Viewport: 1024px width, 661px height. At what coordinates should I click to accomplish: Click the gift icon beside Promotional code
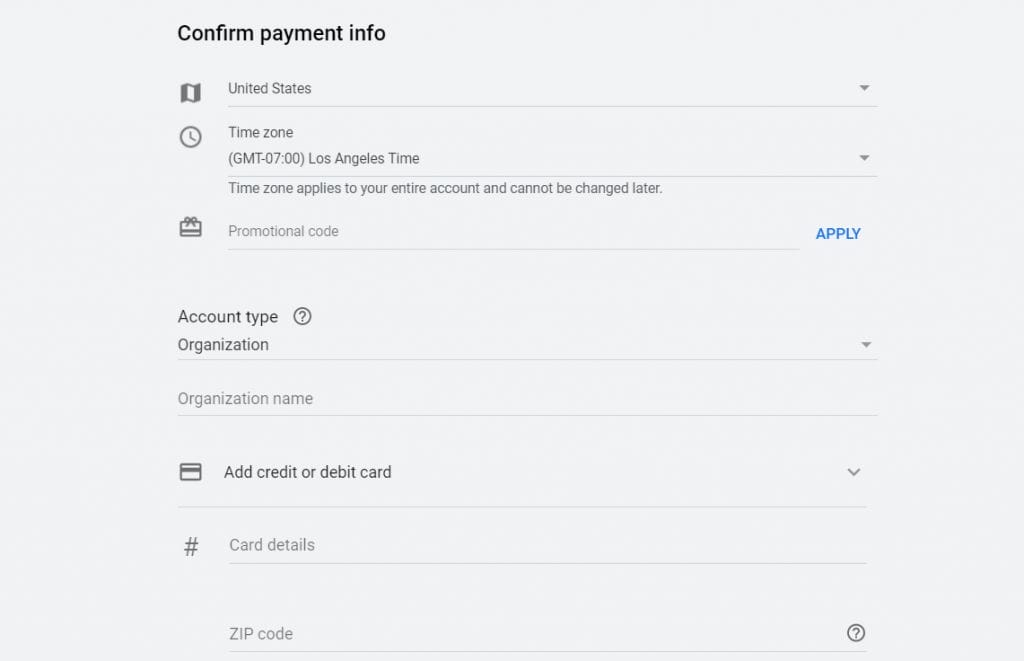pyautogui.click(x=190, y=228)
